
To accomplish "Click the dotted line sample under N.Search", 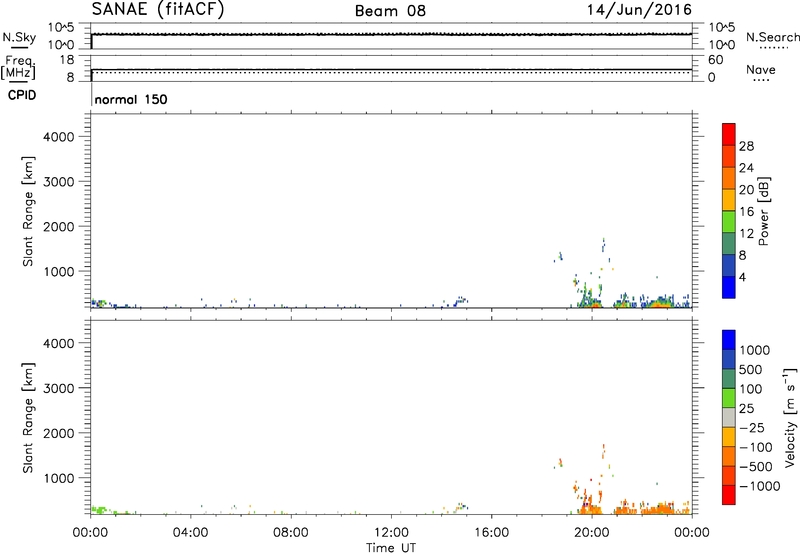I will [x=774, y=48].
